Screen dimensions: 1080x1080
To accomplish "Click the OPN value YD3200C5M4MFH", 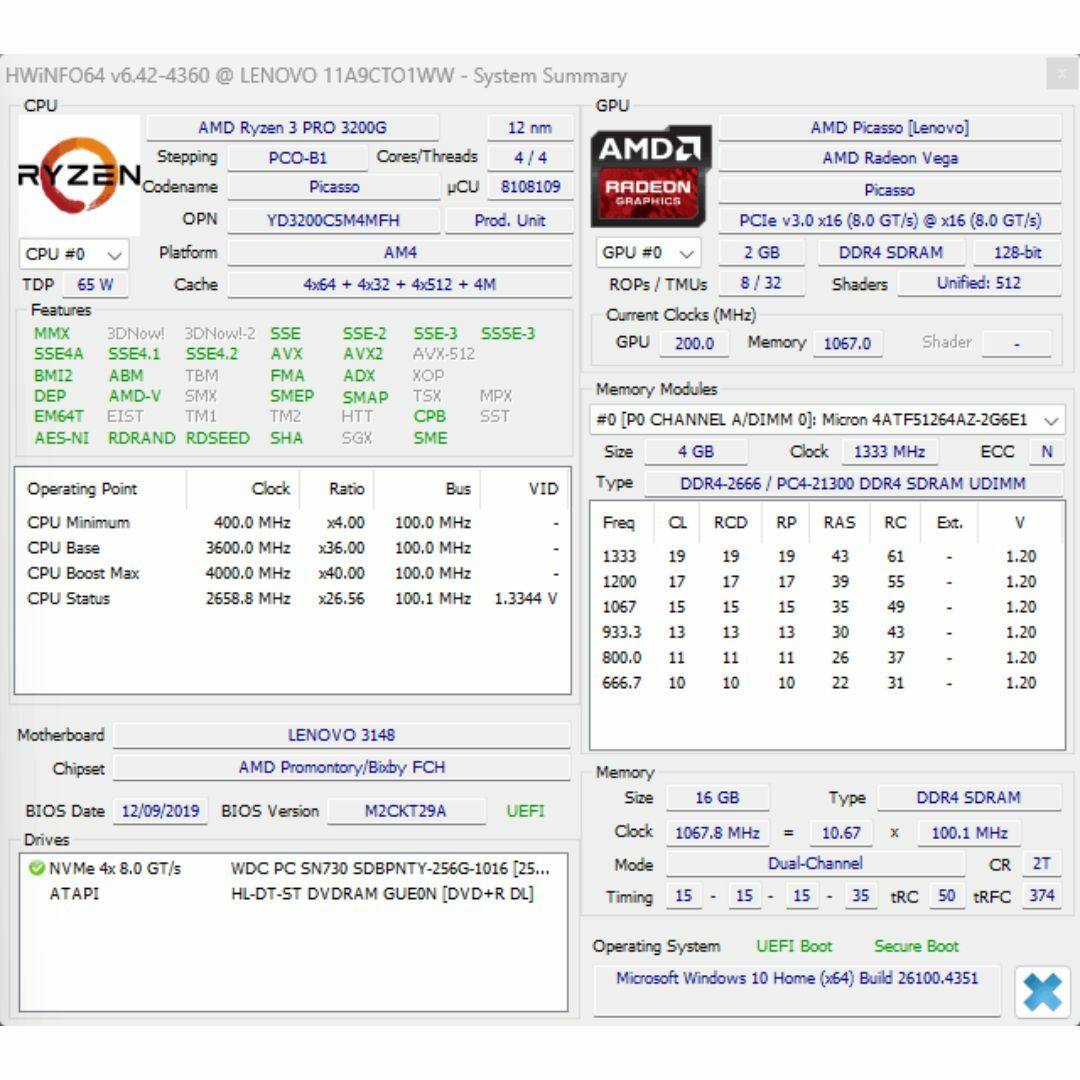I will (333, 220).
